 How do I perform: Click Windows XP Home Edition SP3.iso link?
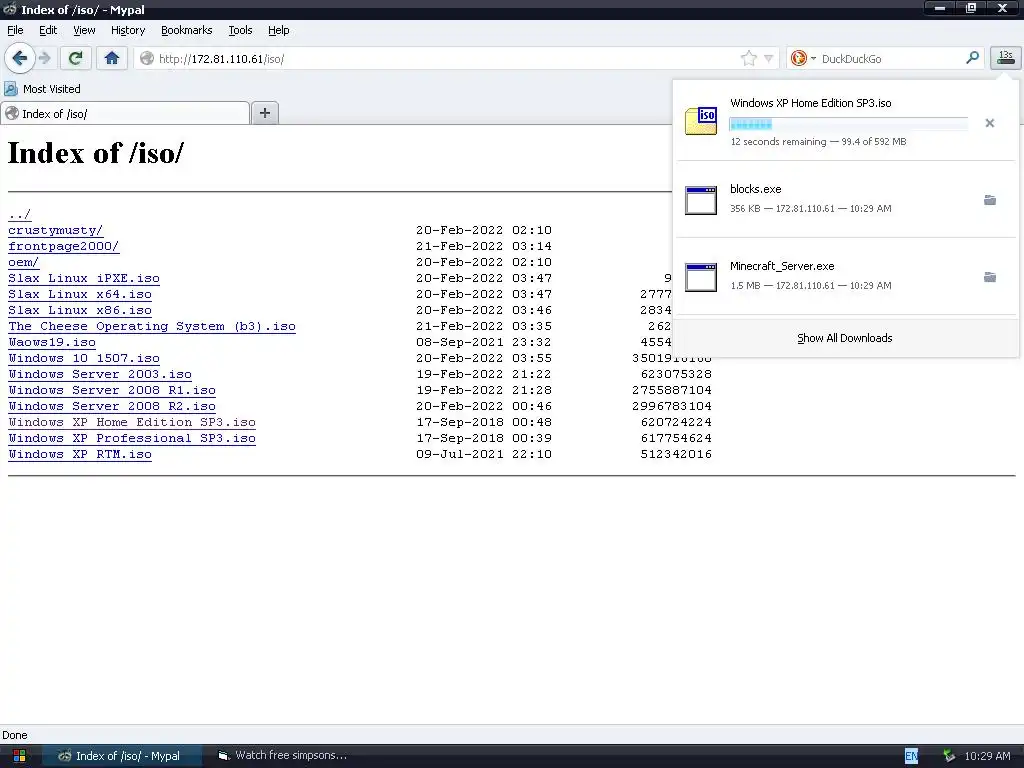pyautogui.click(x=132, y=422)
